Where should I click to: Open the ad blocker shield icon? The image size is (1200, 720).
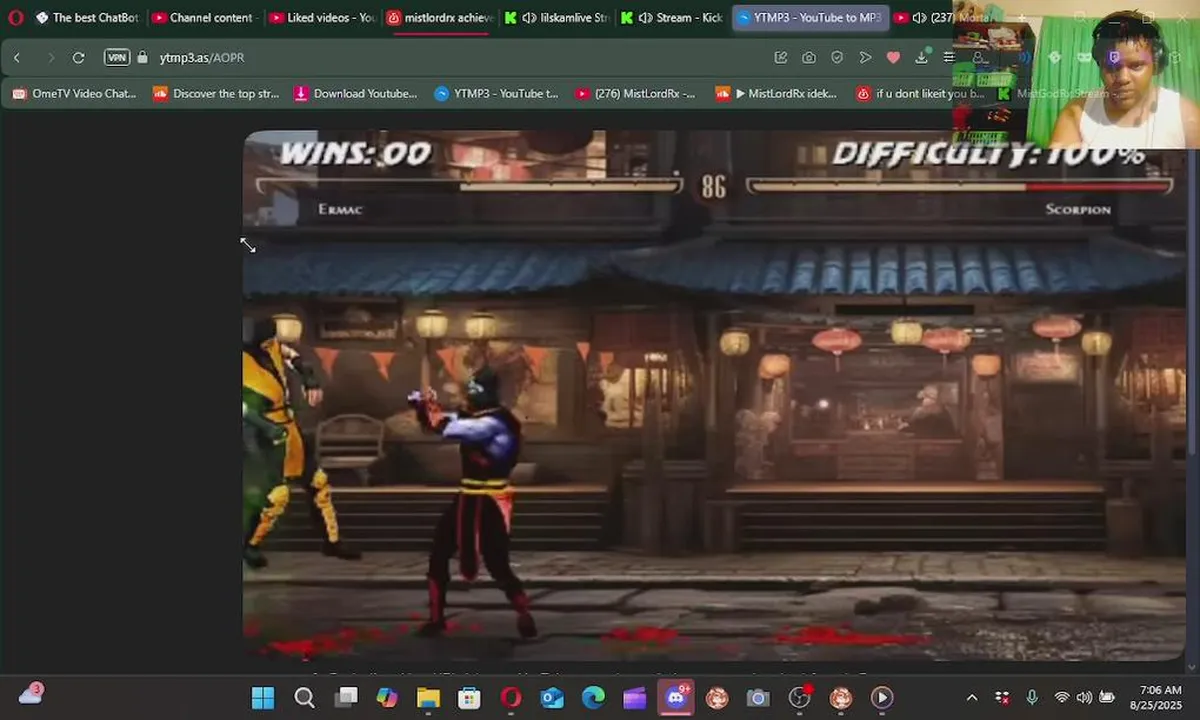[x=837, y=58]
